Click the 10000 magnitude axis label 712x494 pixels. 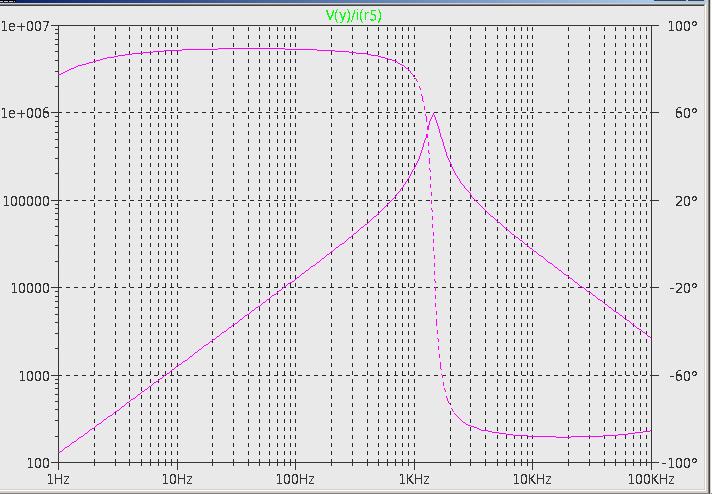coord(30,288)
